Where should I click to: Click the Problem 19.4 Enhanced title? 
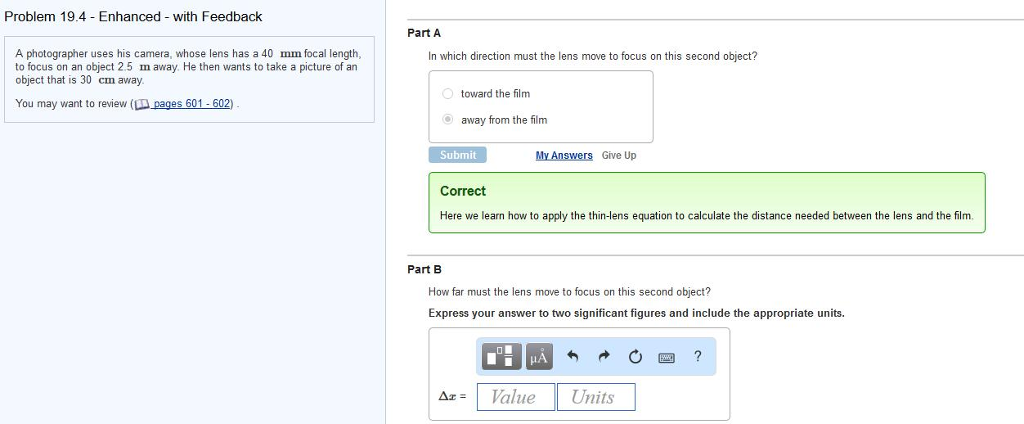(133, 17)
